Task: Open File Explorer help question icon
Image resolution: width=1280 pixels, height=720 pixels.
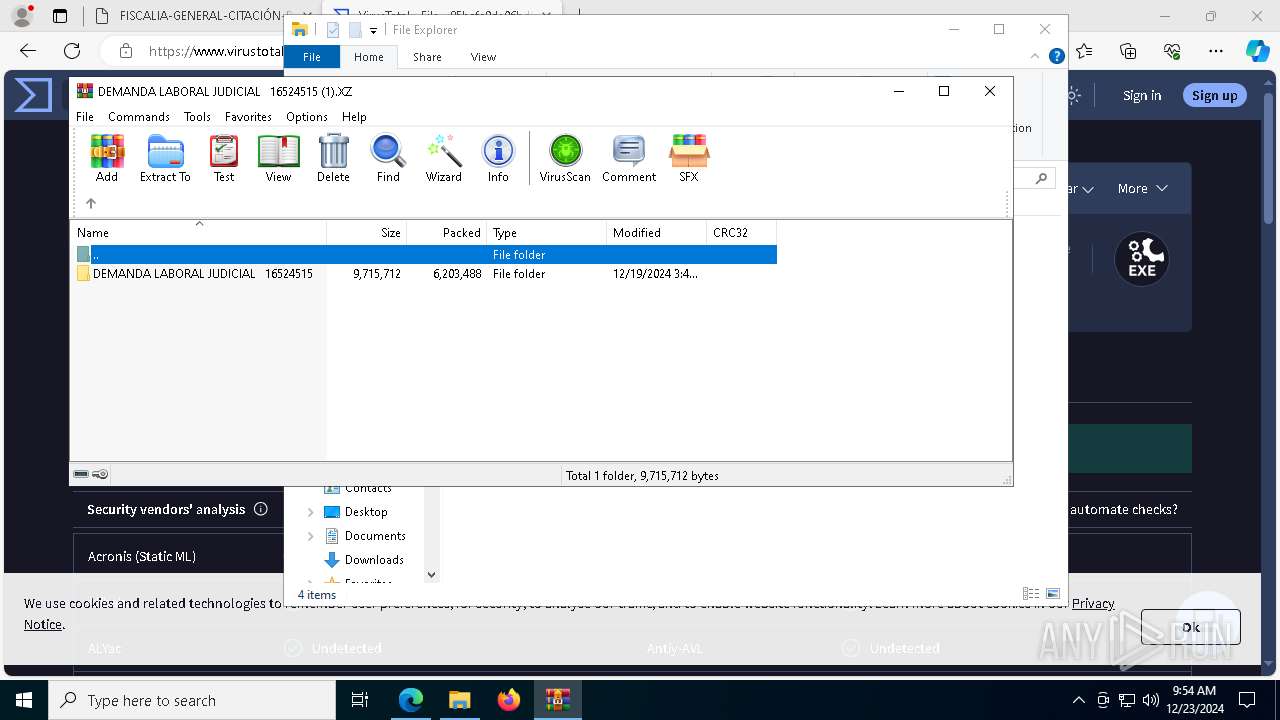Action: (x=1057, y=57)
